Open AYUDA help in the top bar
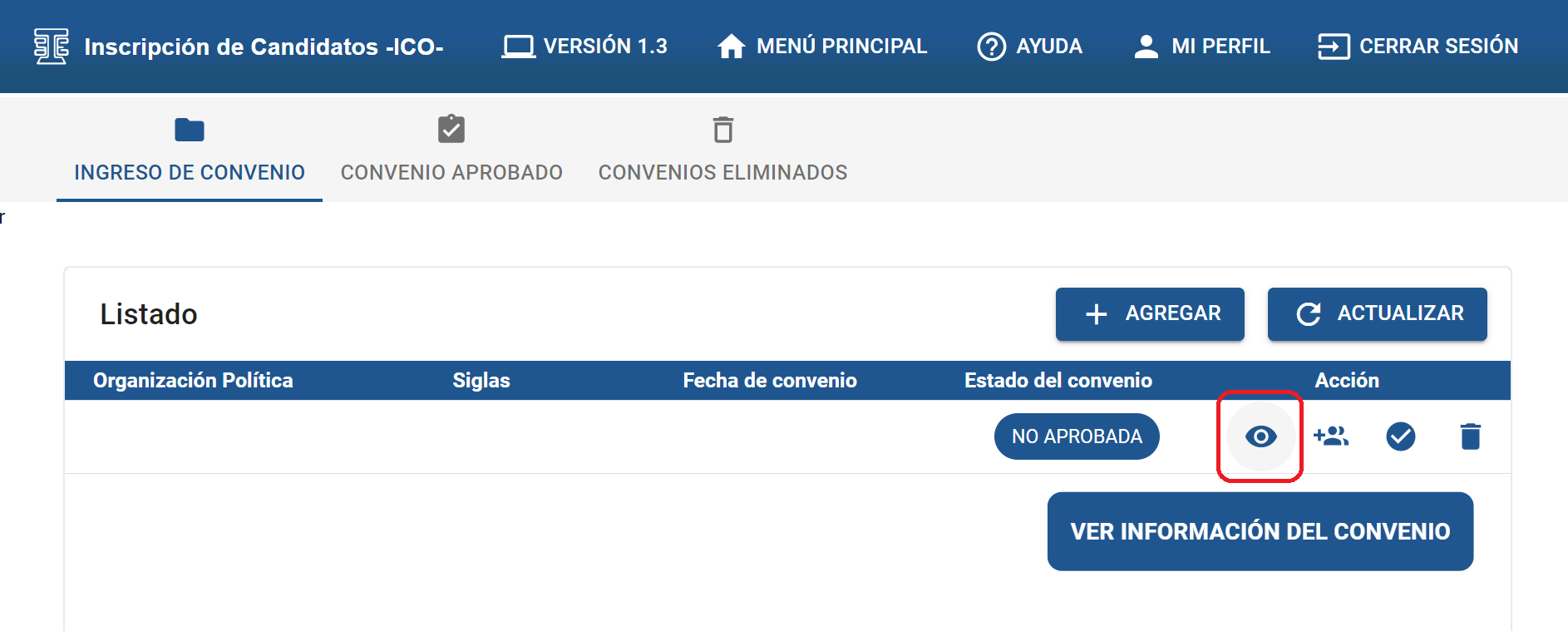Screen dimensions: 1568x631 pyautogui.click(x=1030, y=47)
